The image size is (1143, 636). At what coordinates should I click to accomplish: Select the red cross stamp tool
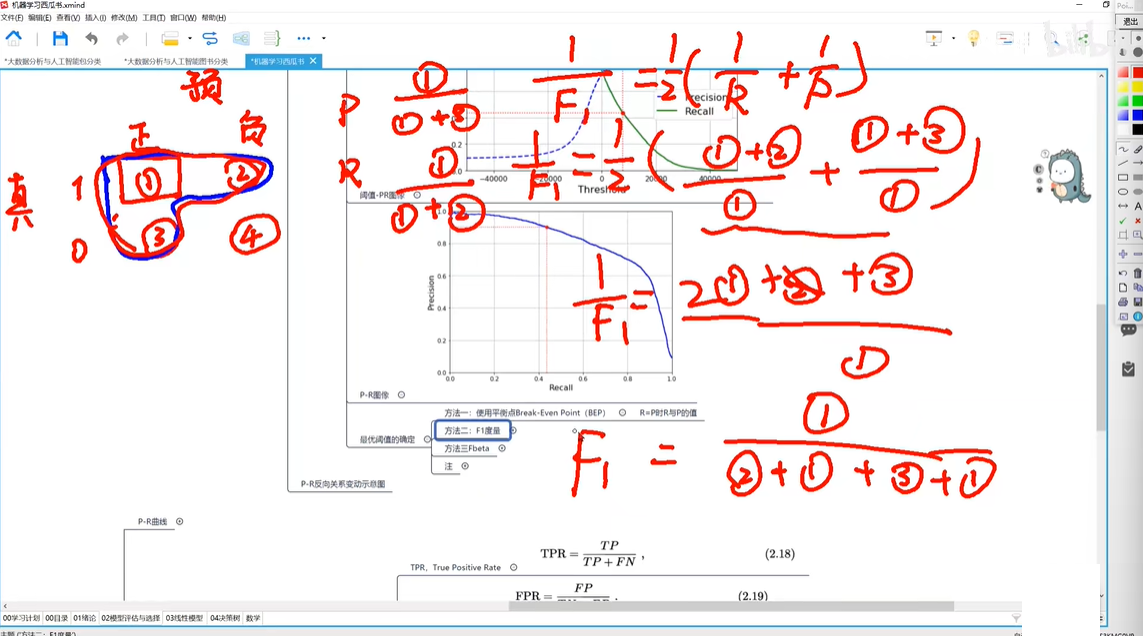click(x=1138, y=220)
